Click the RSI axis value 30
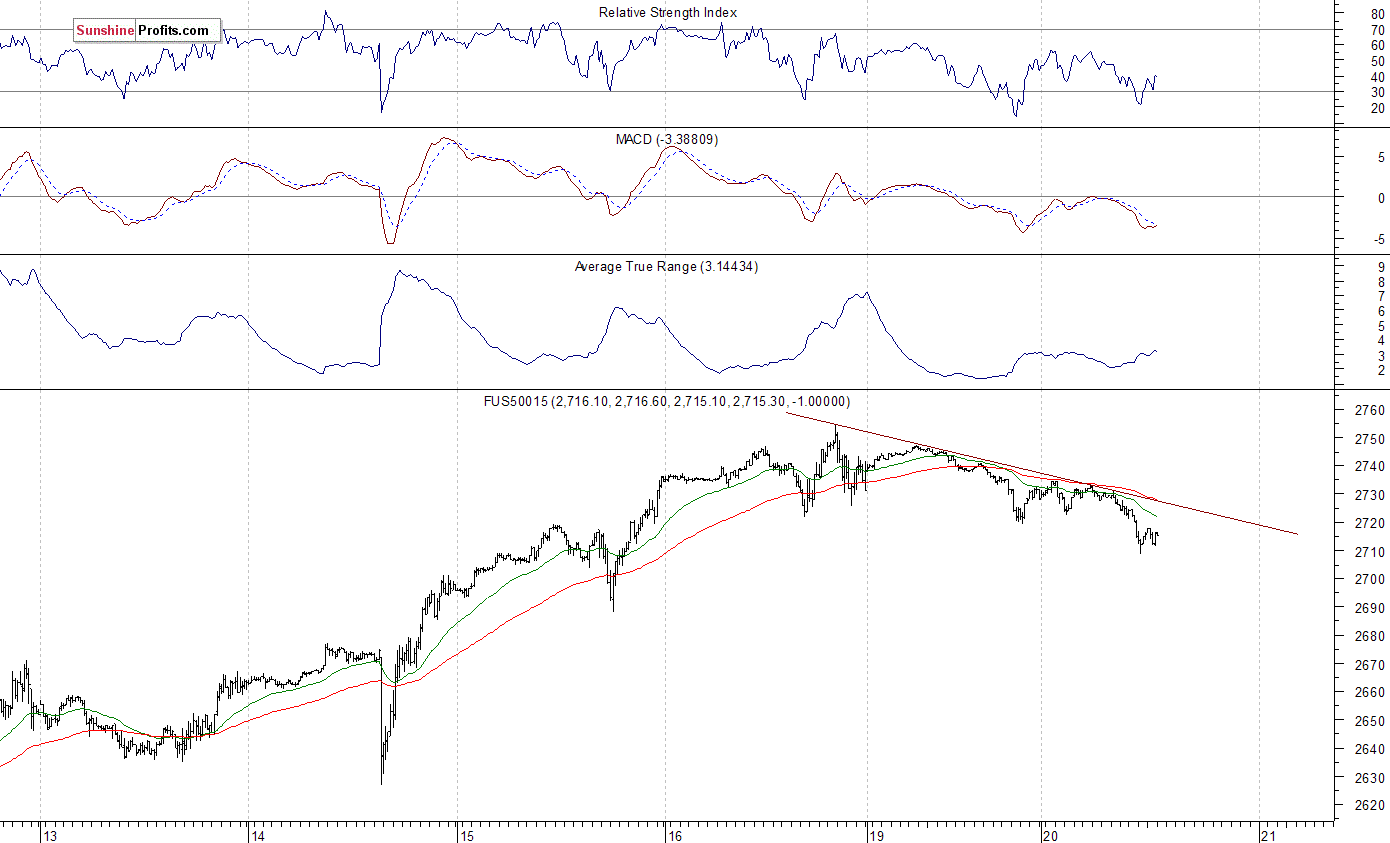The image size is (1390, 843). pyautogui.click(x=1377, y=92)
